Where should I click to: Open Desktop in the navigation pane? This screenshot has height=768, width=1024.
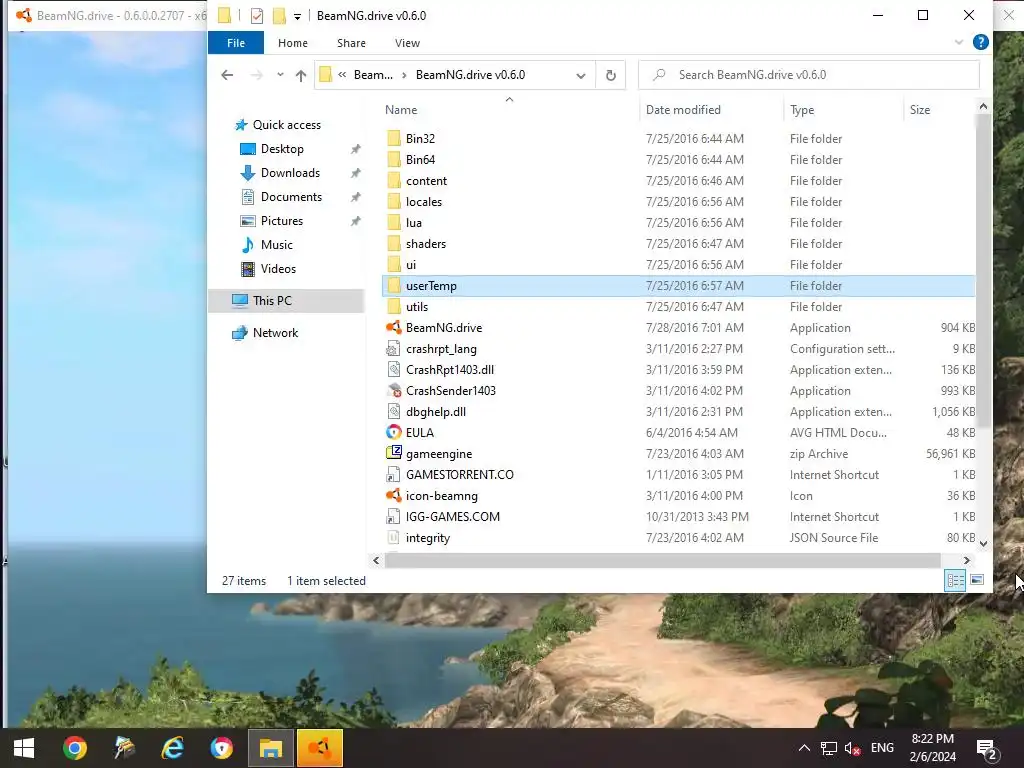tap(282, 149)
